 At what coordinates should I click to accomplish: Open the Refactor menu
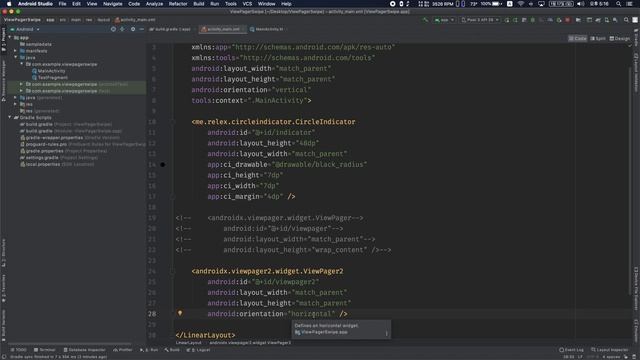(x=178, y=4)
